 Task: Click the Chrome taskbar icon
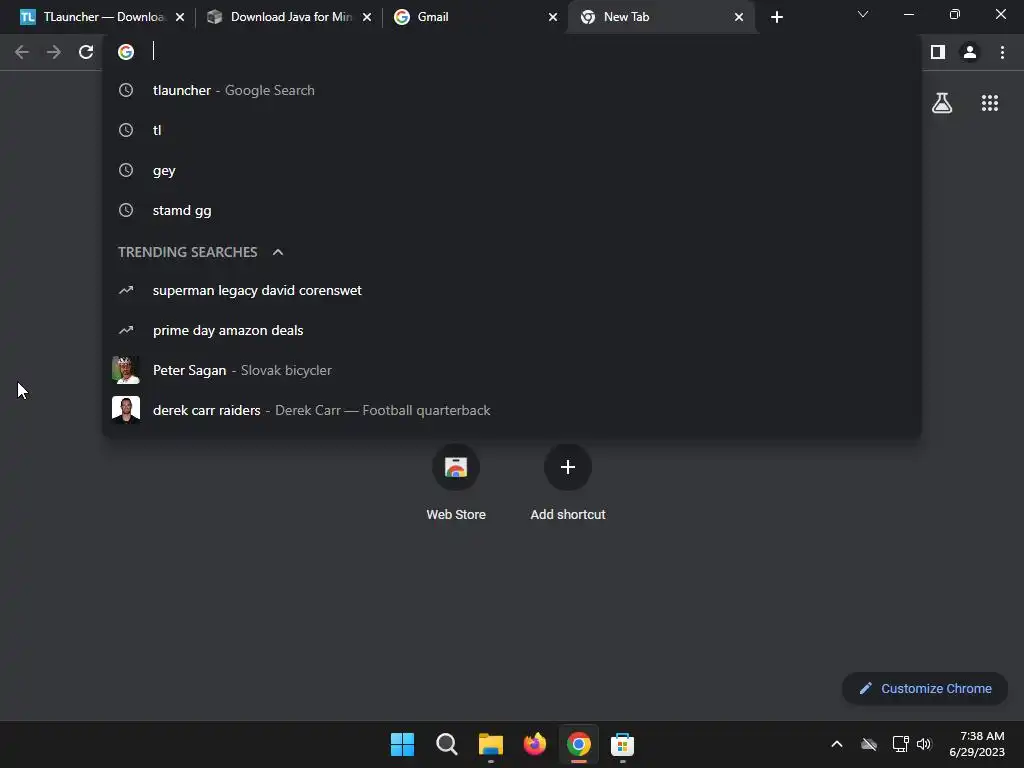click(x=579, y=744)
